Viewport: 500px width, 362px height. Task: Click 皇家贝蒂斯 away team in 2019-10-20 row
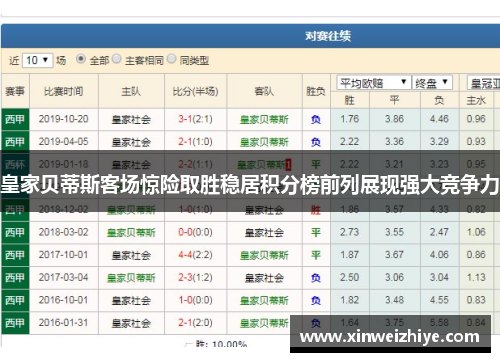click(x=264, y=119)
